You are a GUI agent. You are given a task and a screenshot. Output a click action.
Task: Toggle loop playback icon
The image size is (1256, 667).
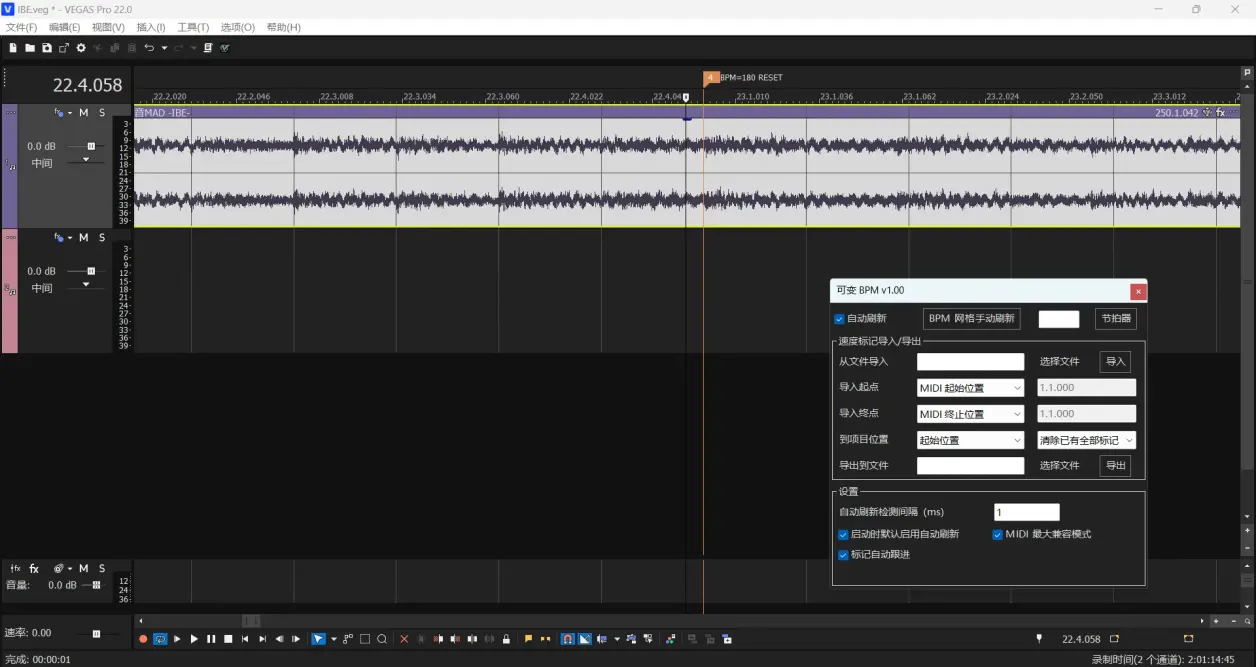coord(160,639)
